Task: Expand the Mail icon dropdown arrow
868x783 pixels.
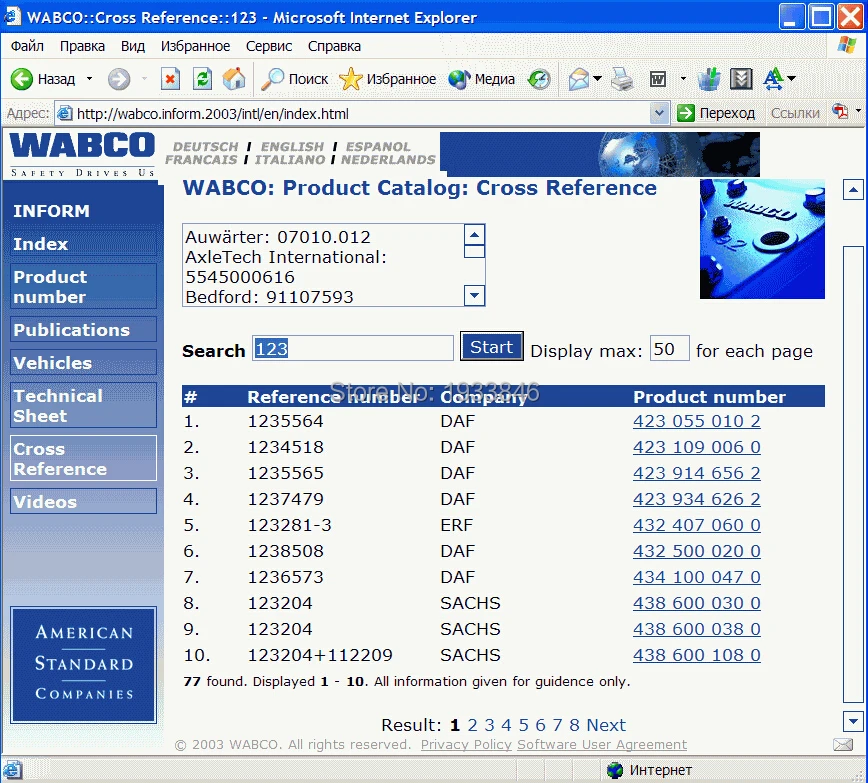Action: click(597, 79)
